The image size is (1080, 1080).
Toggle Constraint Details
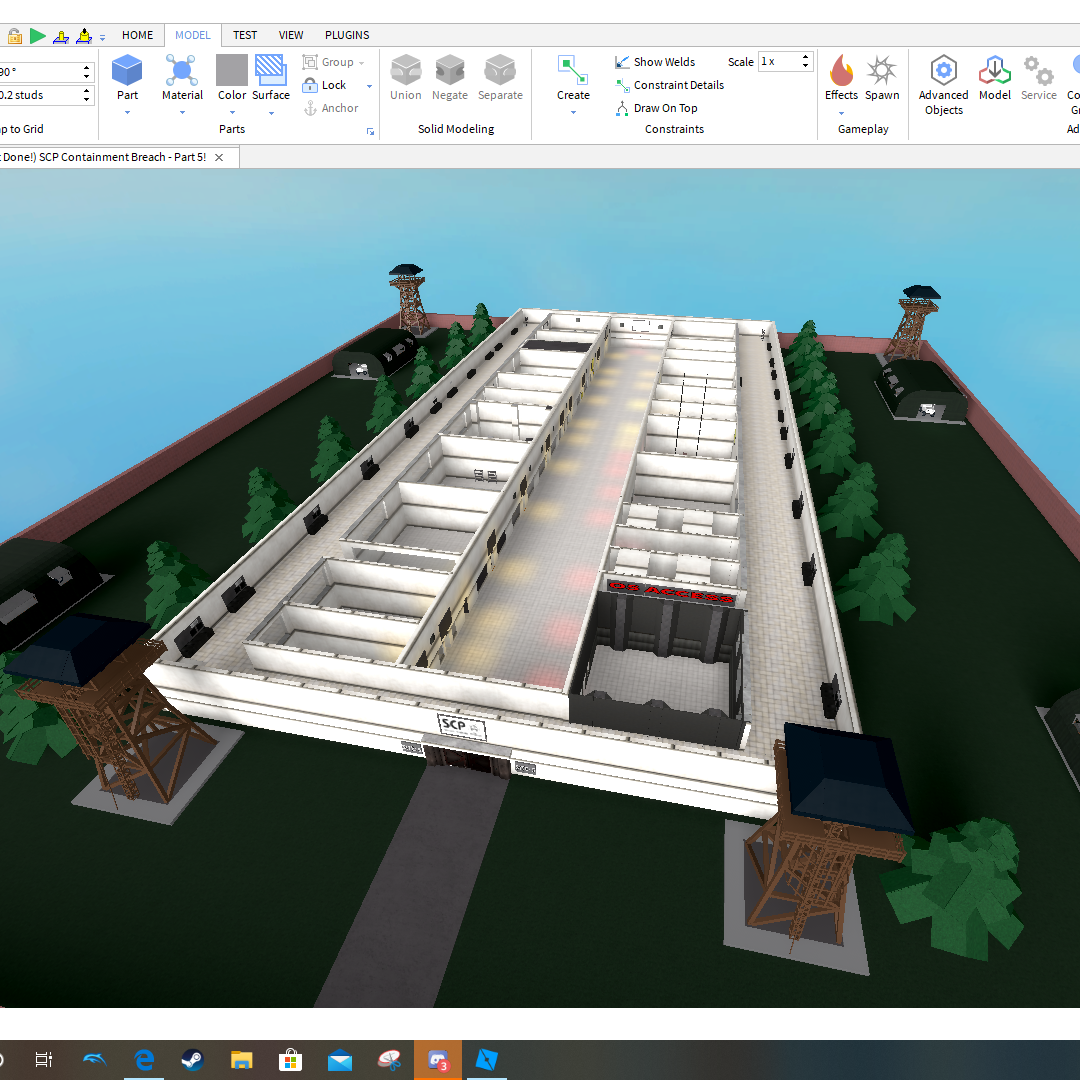669,85
